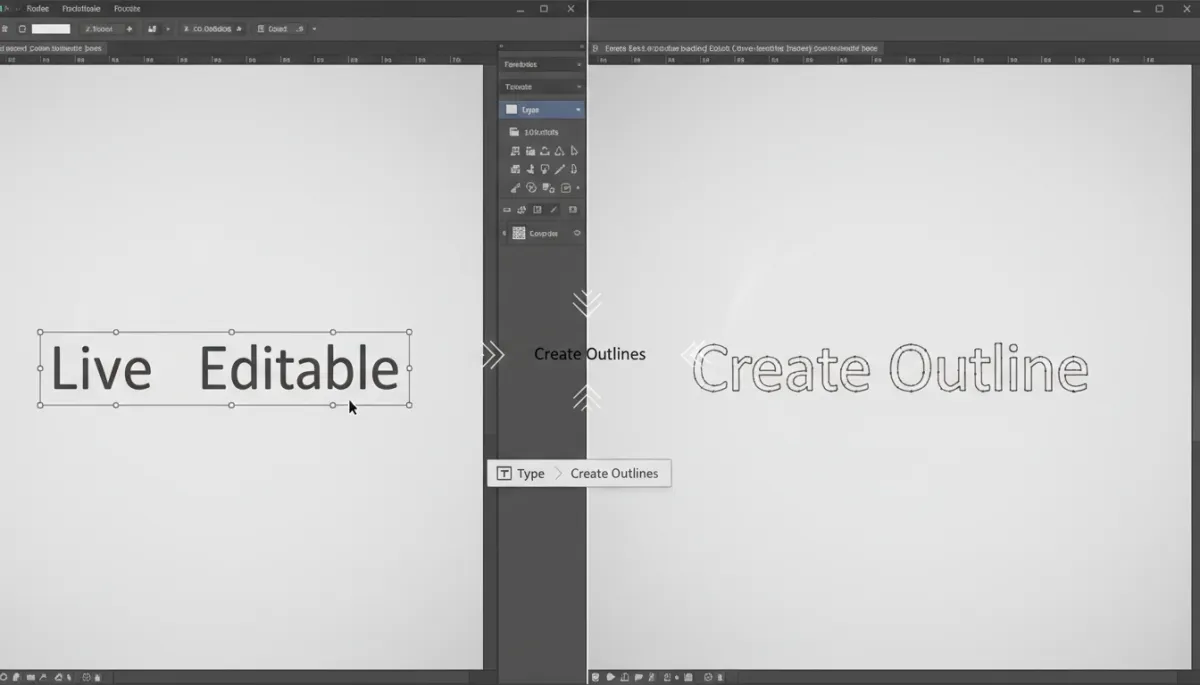
Task: Click the white input field in the top toolbar
Action: (x=51, y=29)
